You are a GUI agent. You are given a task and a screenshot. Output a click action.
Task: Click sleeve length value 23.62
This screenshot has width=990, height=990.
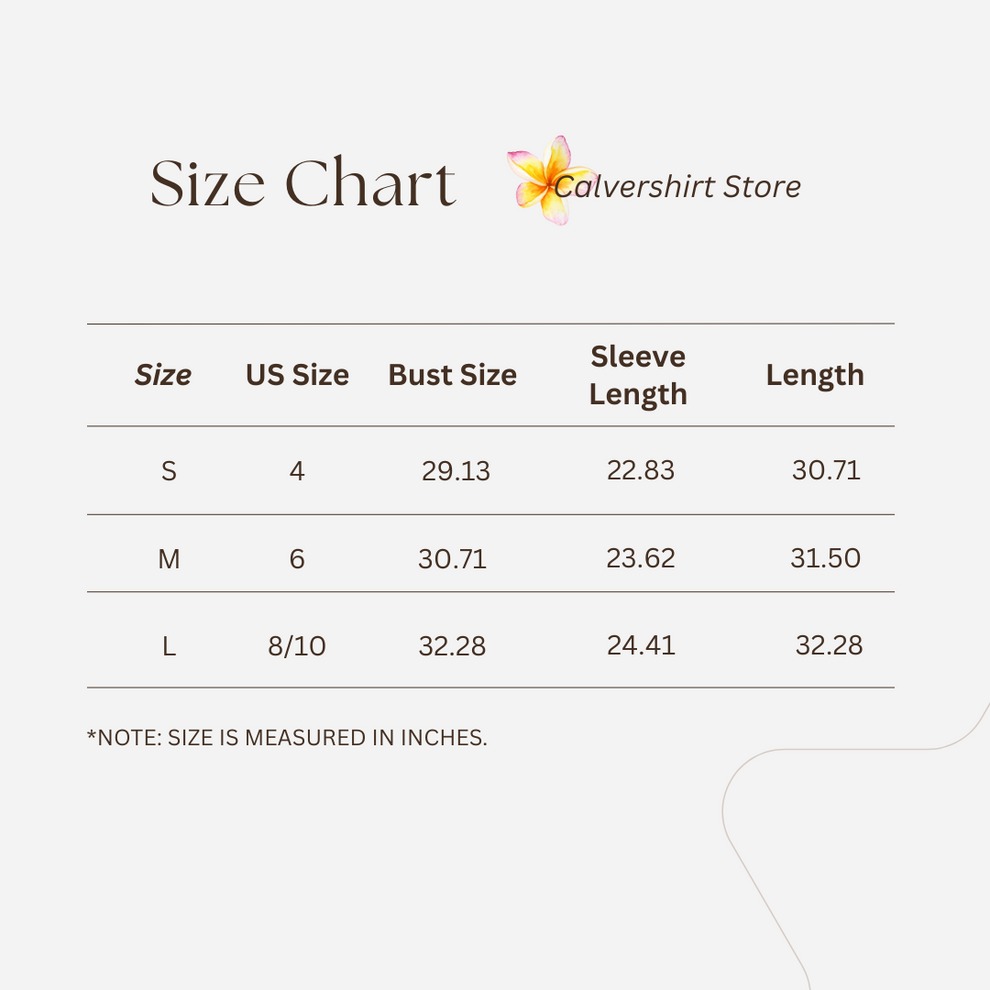(641, 558)
